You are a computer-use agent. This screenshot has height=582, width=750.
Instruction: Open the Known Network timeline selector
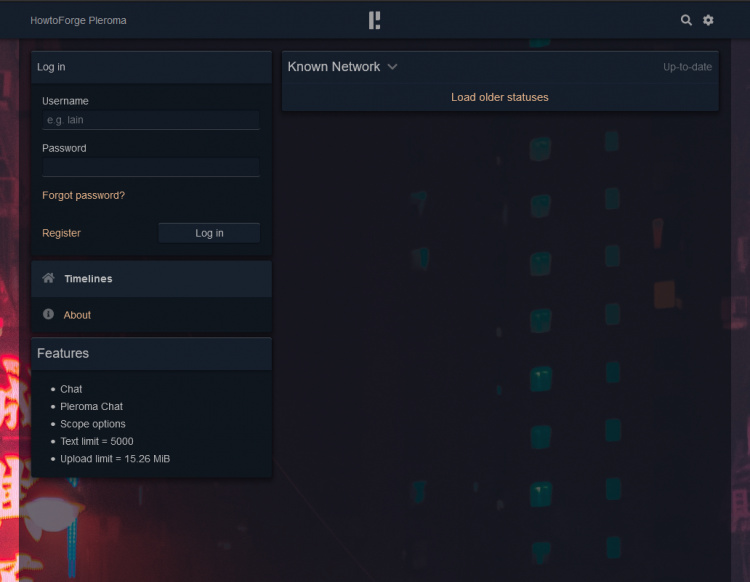(x=334, y=67)
